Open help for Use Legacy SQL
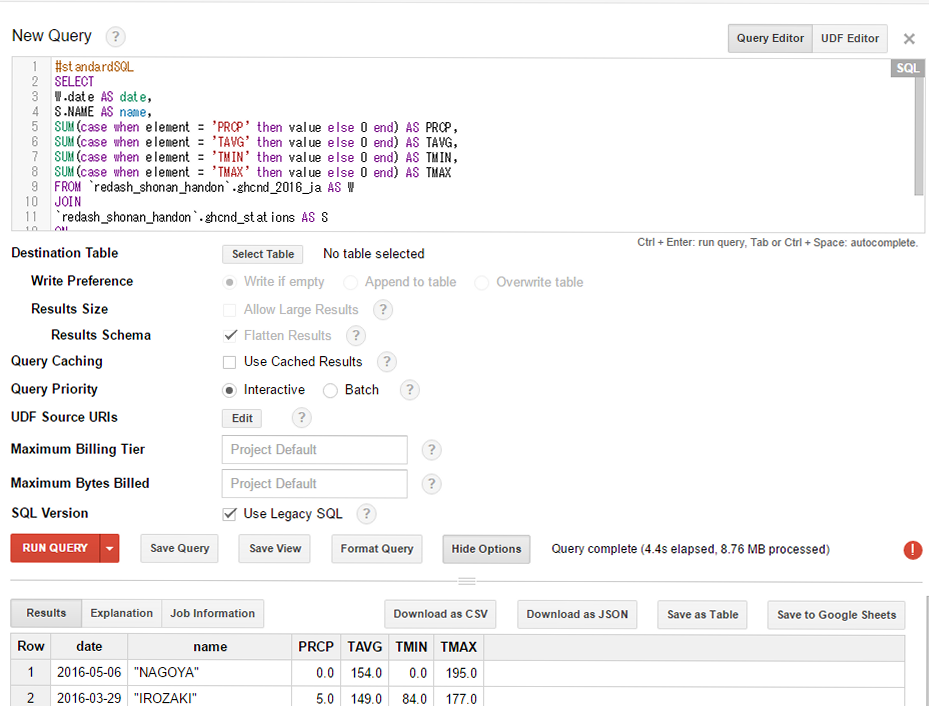The height and width of the screenshot is (706, 929). [x=366, y=514]
